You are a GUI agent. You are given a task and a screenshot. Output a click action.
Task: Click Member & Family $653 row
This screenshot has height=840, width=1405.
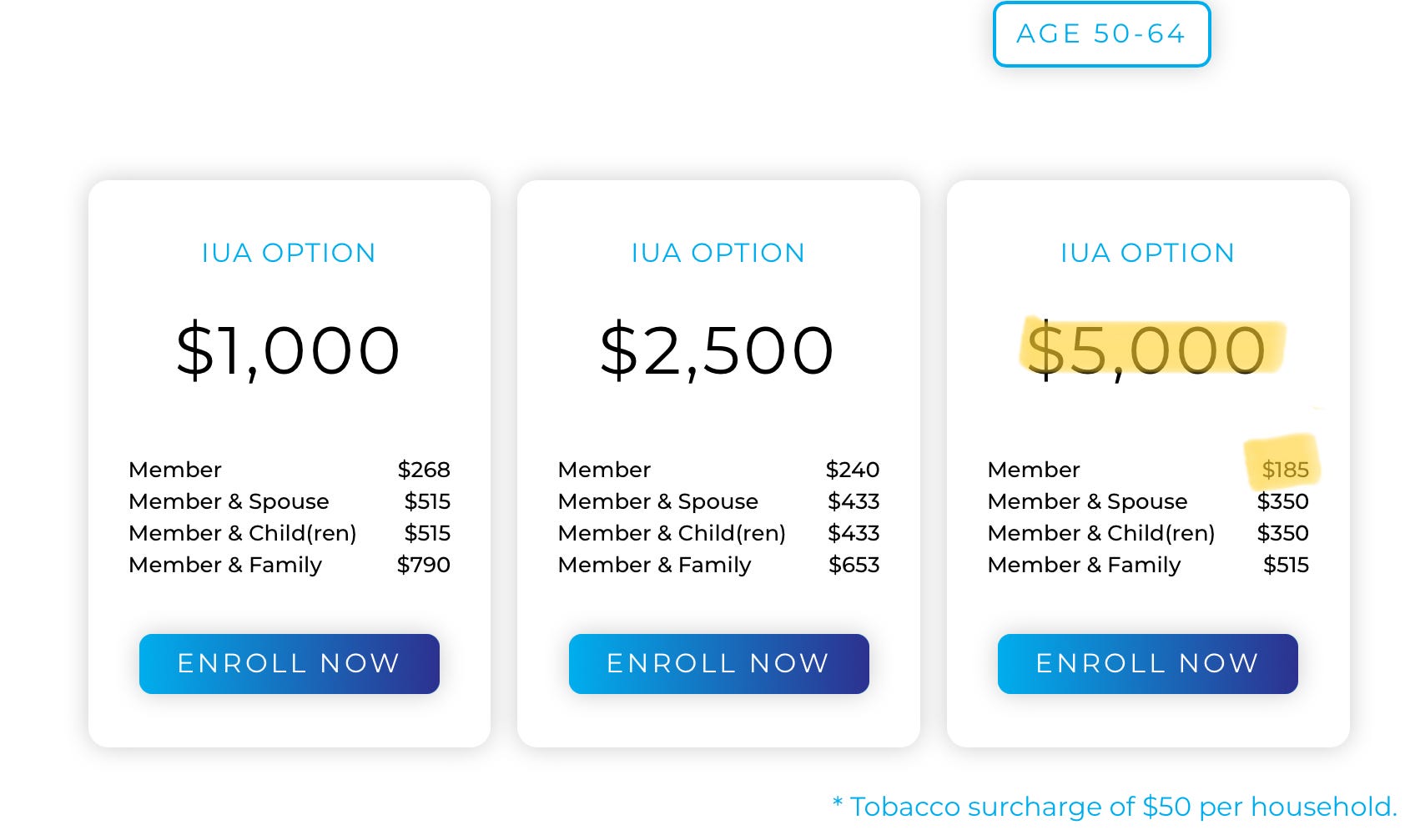719,565
